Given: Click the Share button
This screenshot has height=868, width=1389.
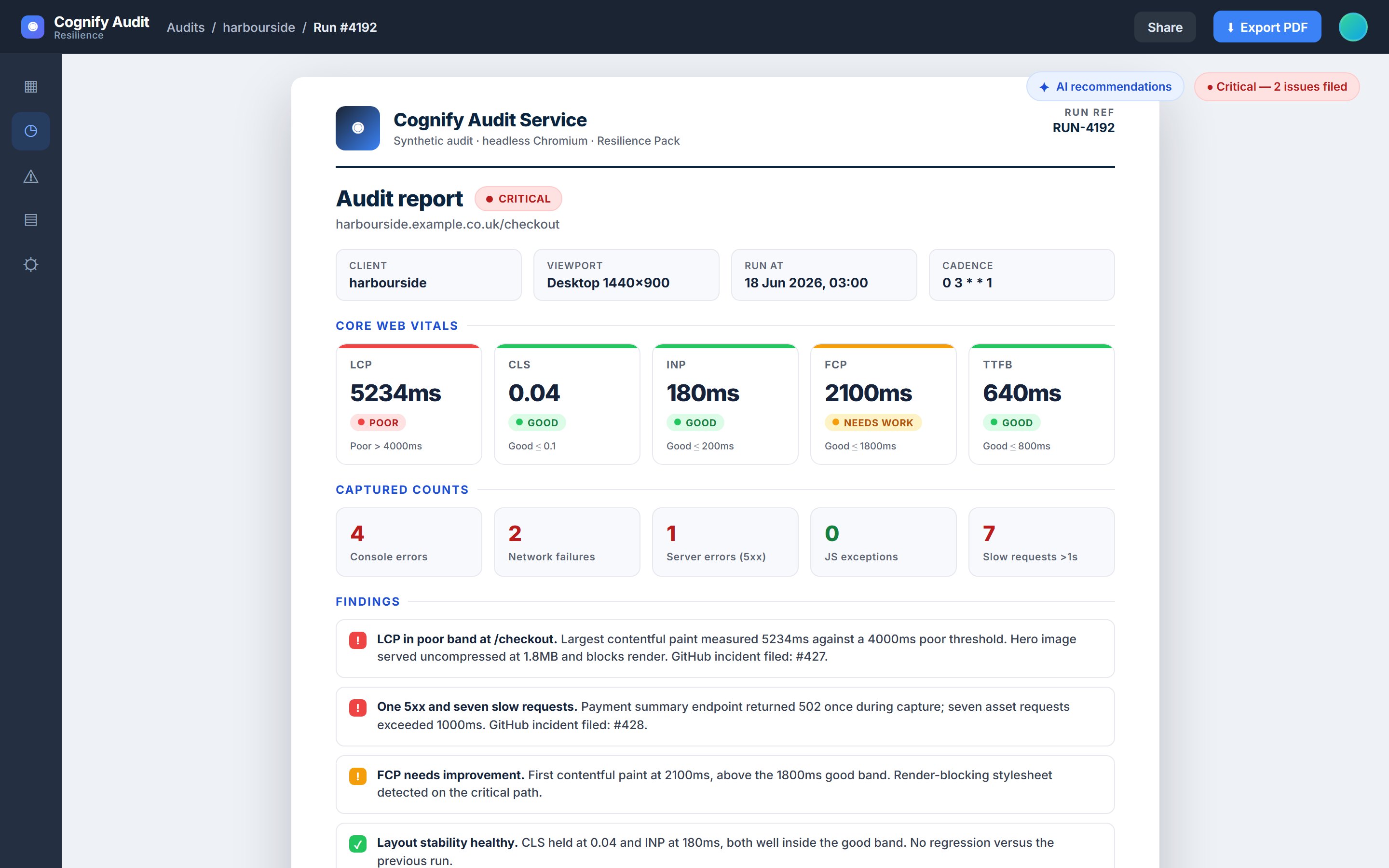Looking at the screenshot, I should 1165,27.
